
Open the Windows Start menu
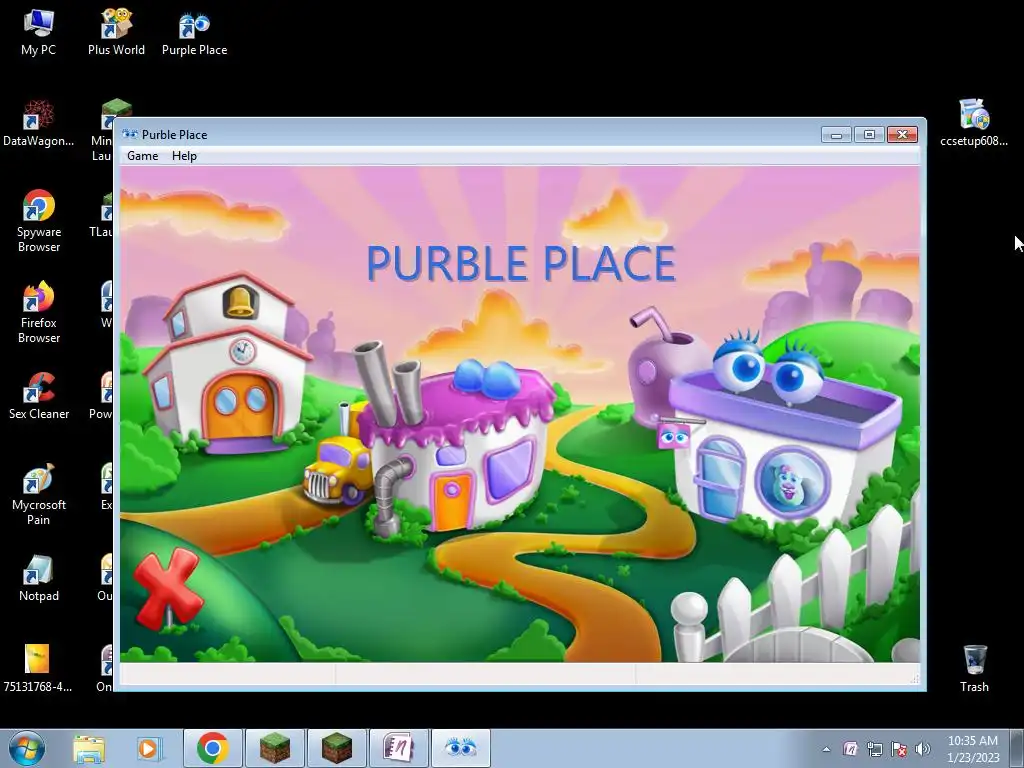[x=27, y=748]
